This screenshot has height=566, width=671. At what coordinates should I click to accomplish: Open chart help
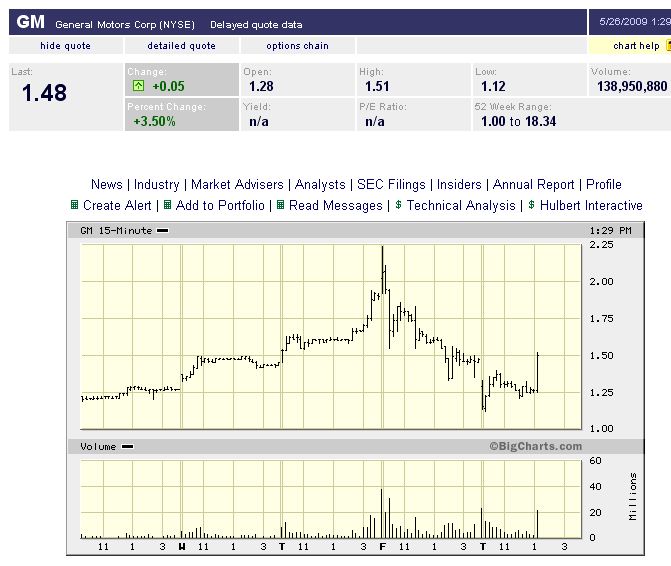tap(636, 46)
